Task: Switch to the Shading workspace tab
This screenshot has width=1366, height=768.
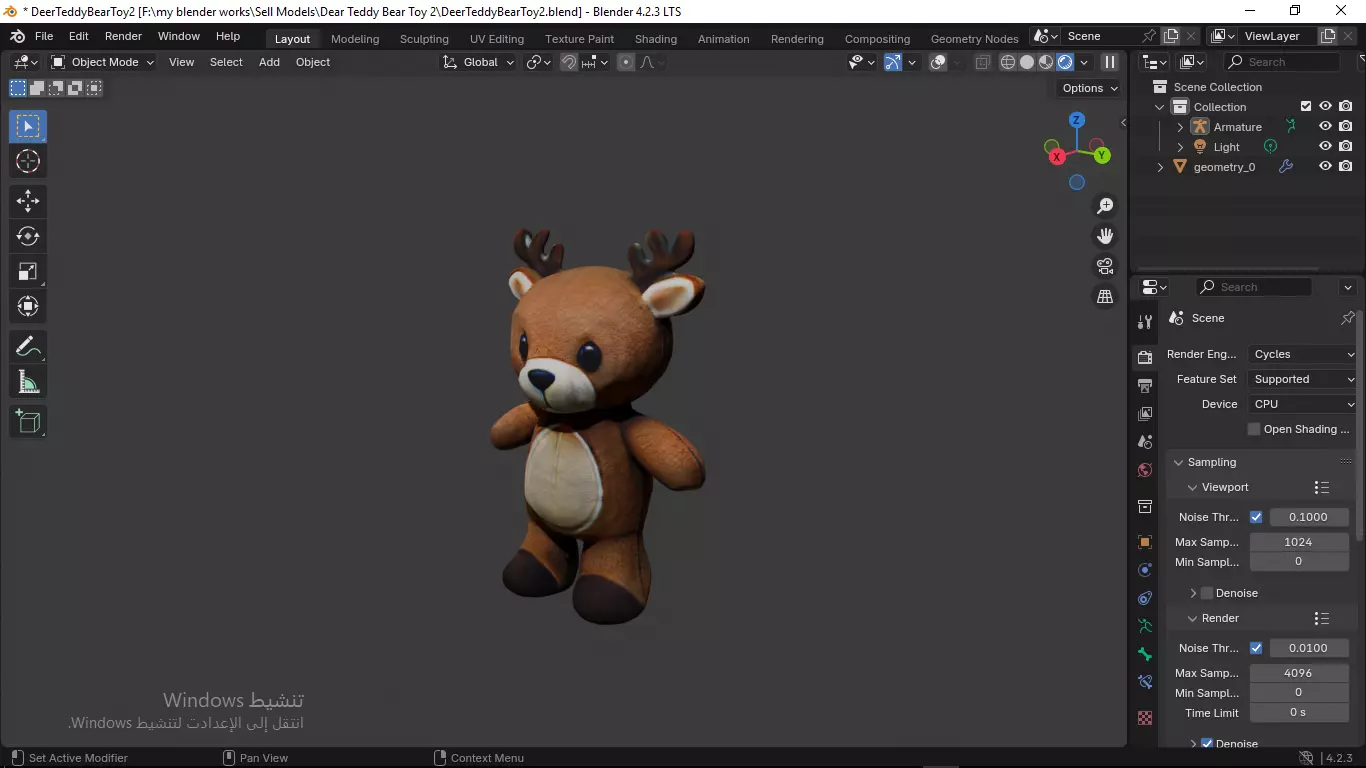Action: pos(656,39)
